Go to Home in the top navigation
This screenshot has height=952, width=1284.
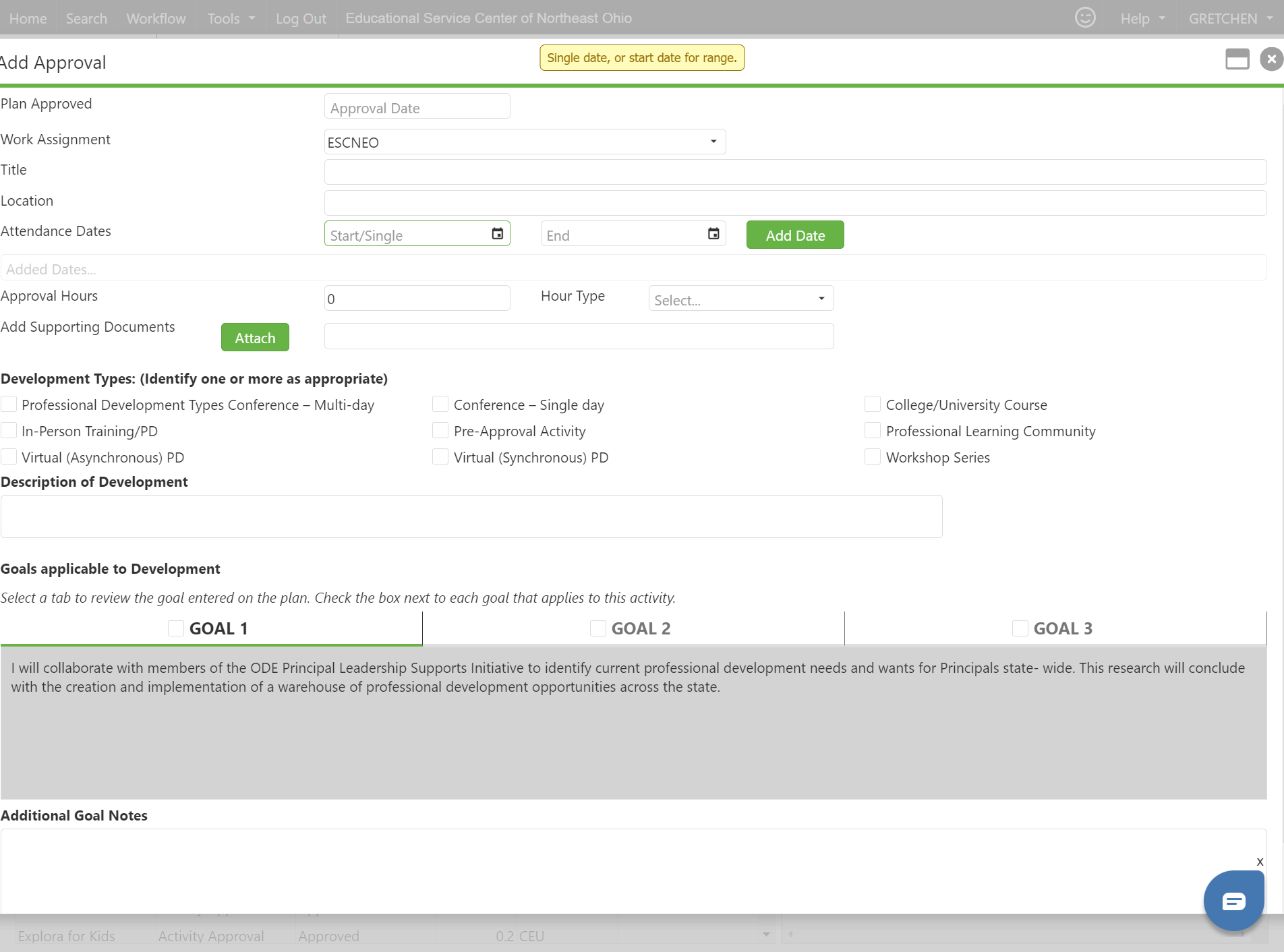click(28, 18)
